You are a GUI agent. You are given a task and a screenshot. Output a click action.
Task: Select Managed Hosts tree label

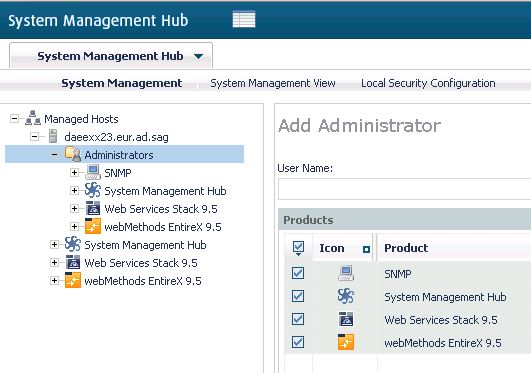pyautogui.click(x=81, y=119)
